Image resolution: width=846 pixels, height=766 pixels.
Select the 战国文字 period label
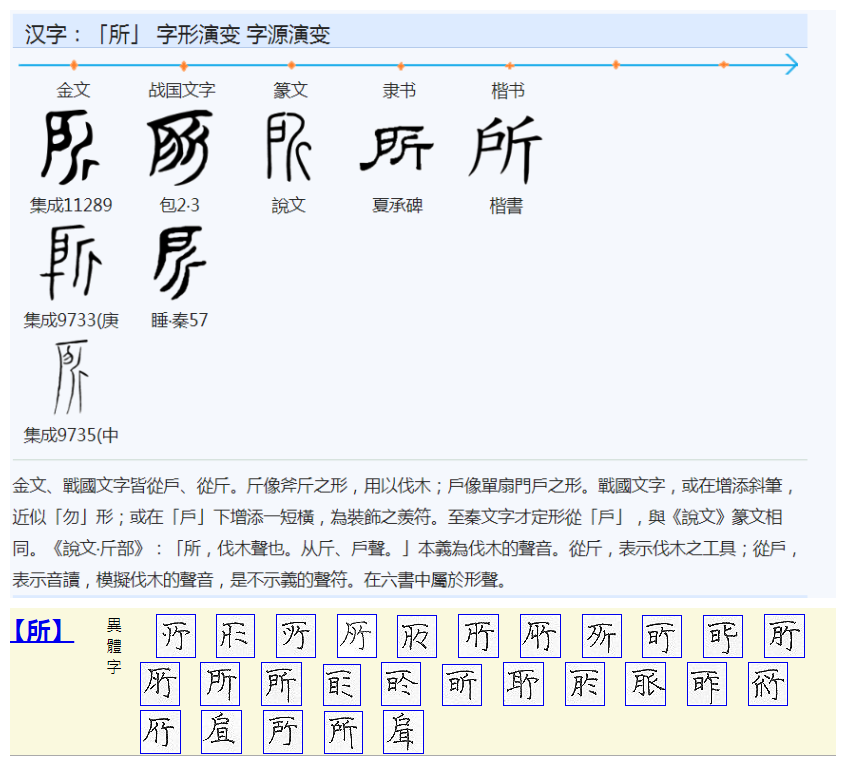[182, 90]
